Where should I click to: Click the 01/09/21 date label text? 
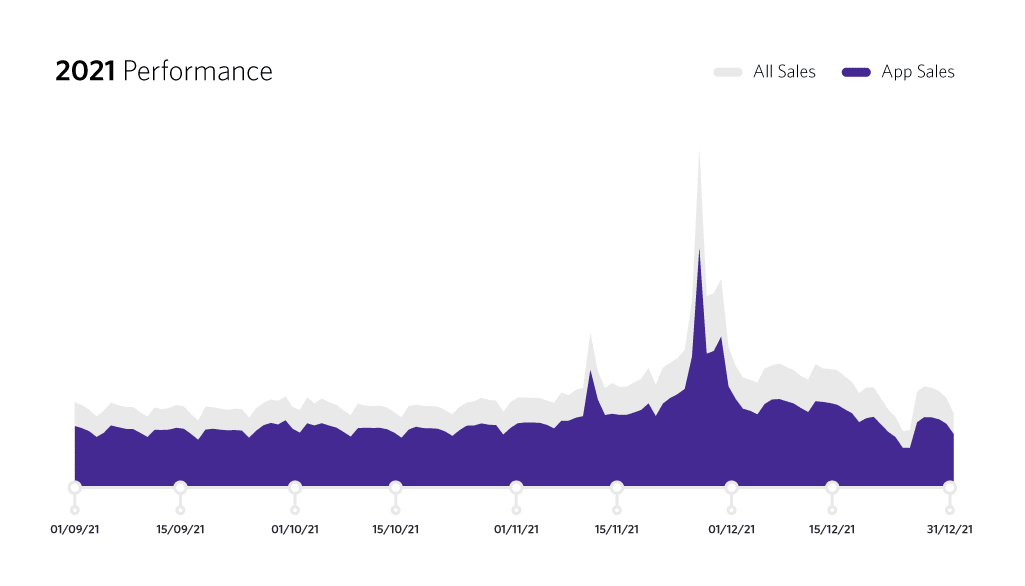tap(75, 530)
